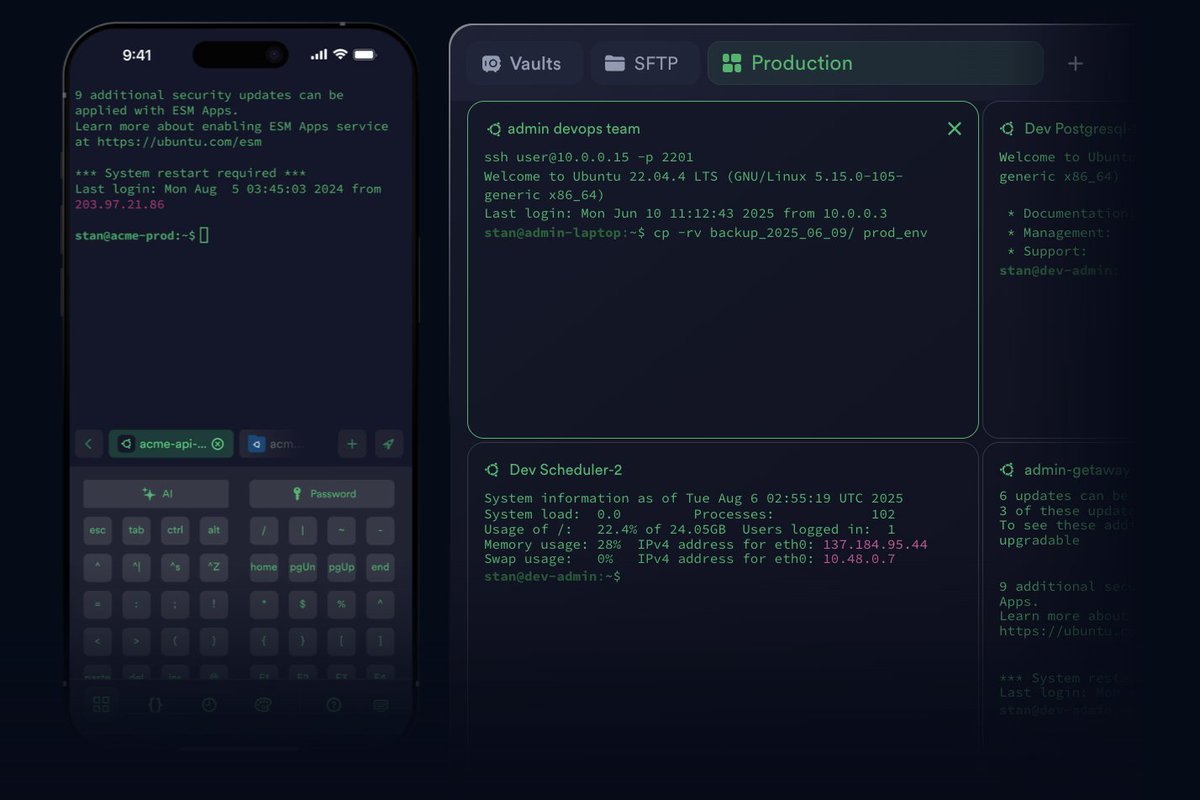This screenshot has width=1200, height=800.
Task: Toggle the ctrl modifier key
Action: pyautogui.click(x=175, y=530)
